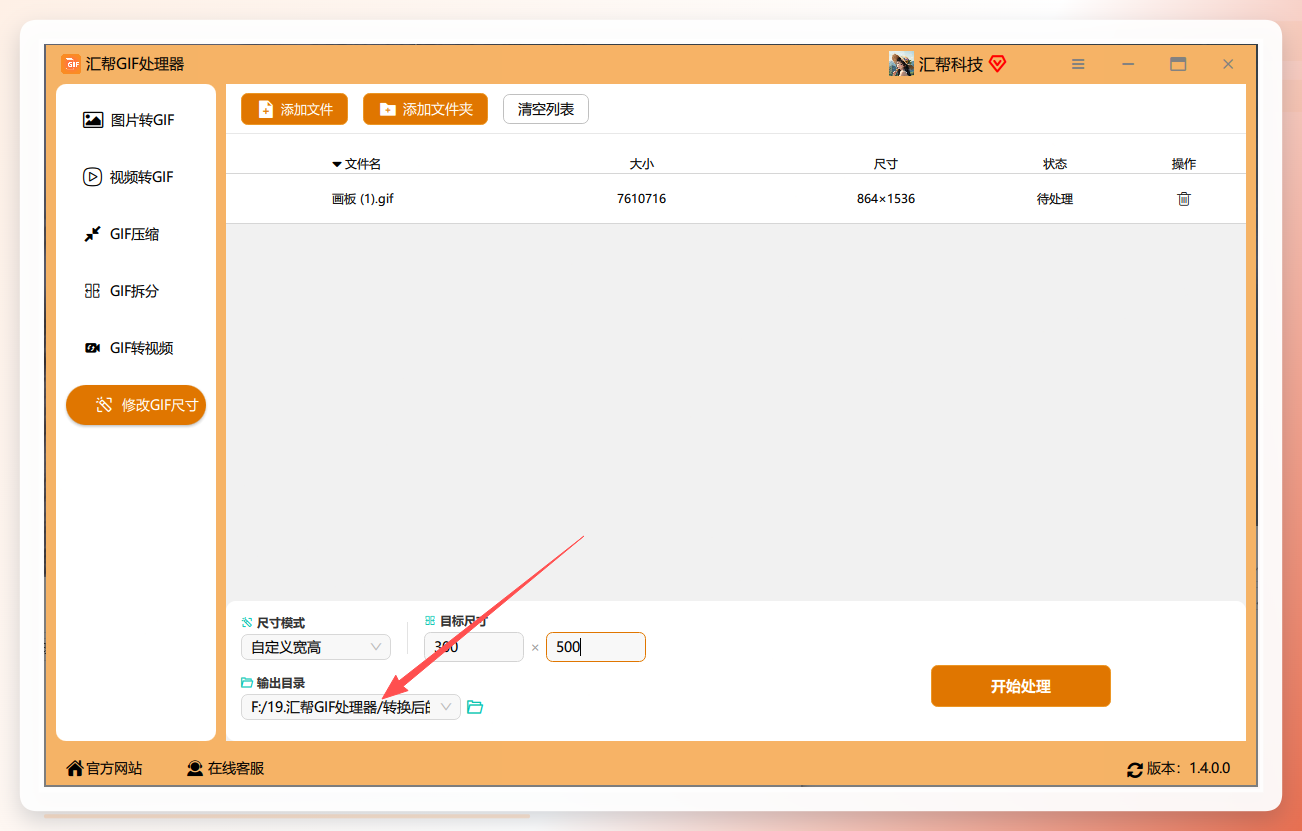Image resolution: width=1302 pixels, height=831 pixels.
Task: Click the 大小 column header
Action: 642,164
